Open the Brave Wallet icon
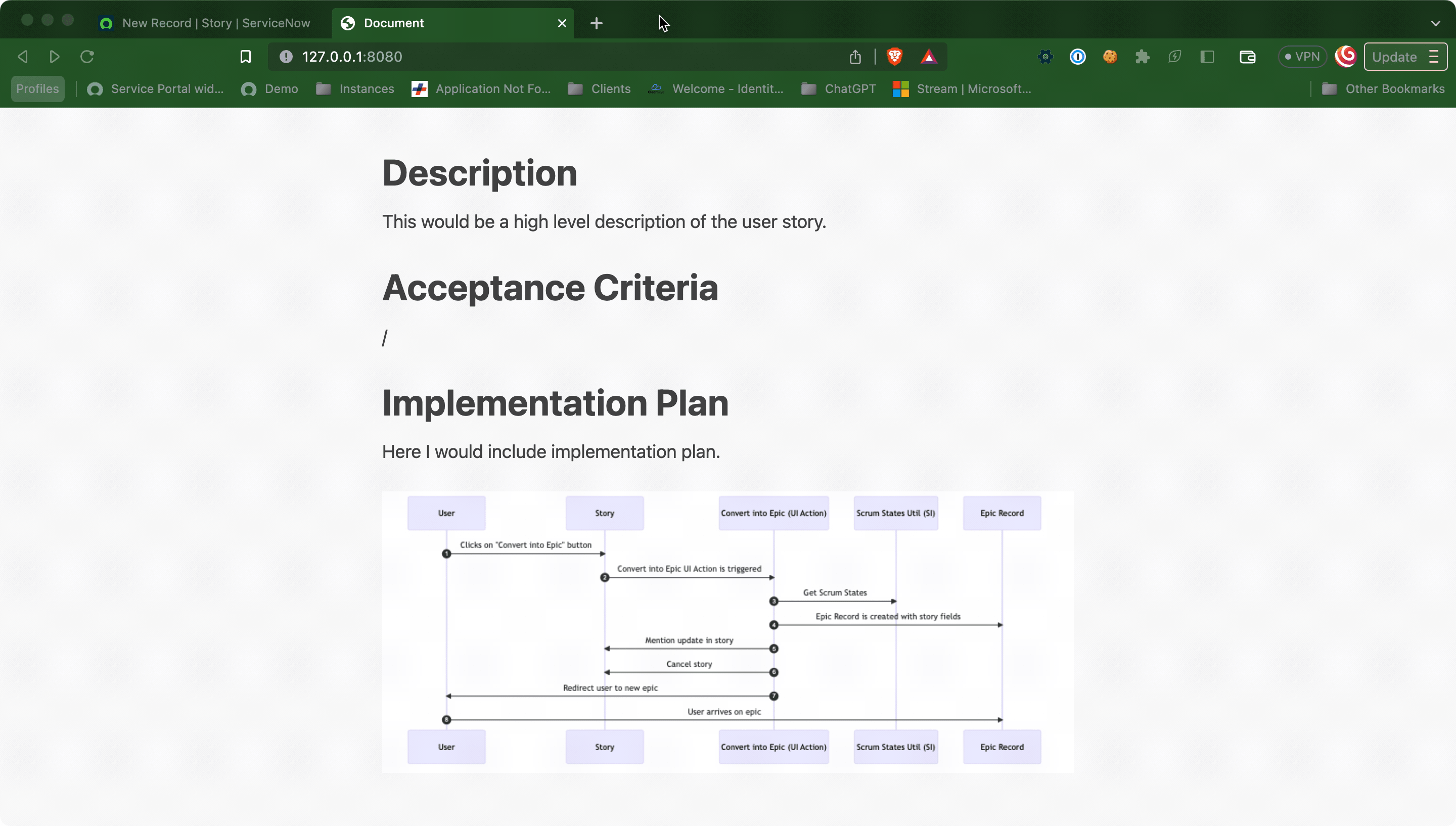Screen dimensions: 1456x826 coord(1247,57)
